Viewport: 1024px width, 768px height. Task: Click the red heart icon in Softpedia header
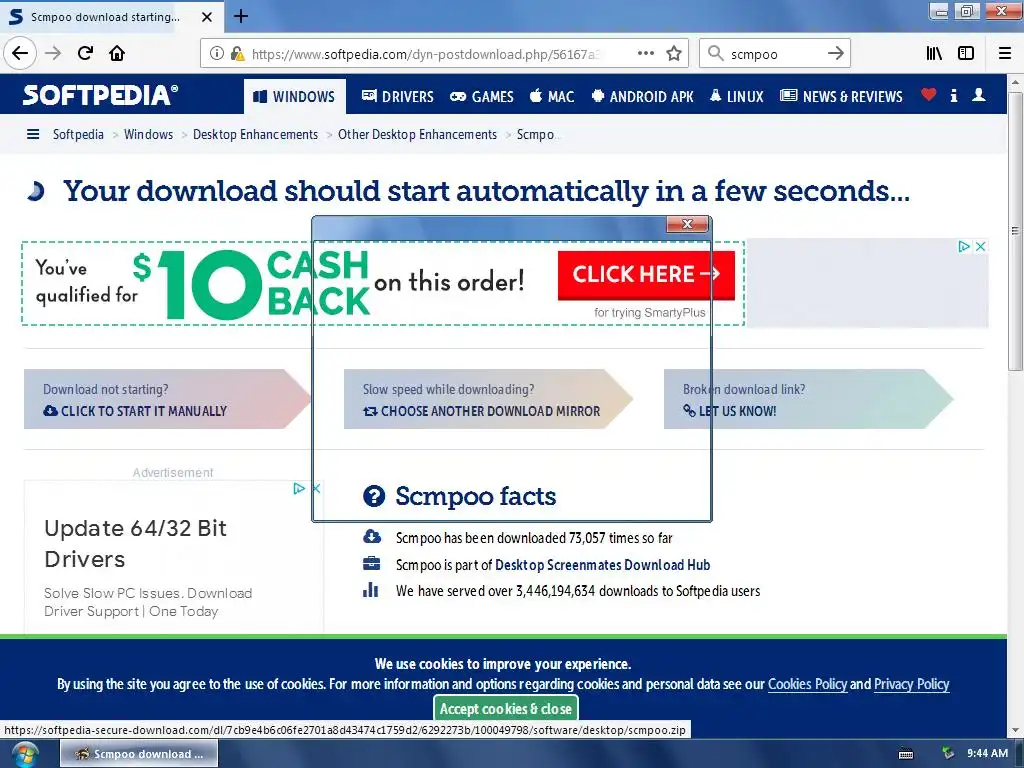[x=929, y=95]
